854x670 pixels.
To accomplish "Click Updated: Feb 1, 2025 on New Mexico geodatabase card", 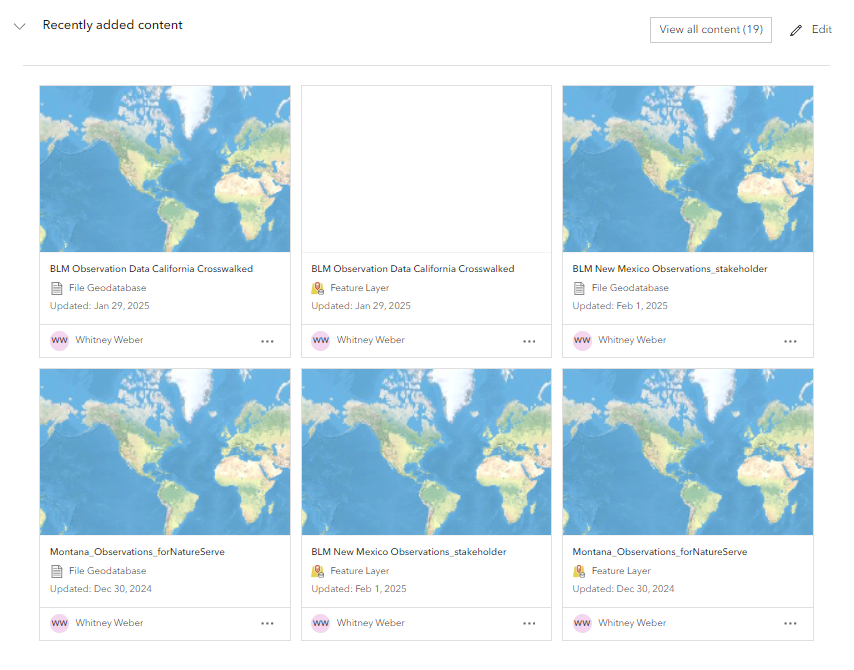I will (x=620, y=306).
